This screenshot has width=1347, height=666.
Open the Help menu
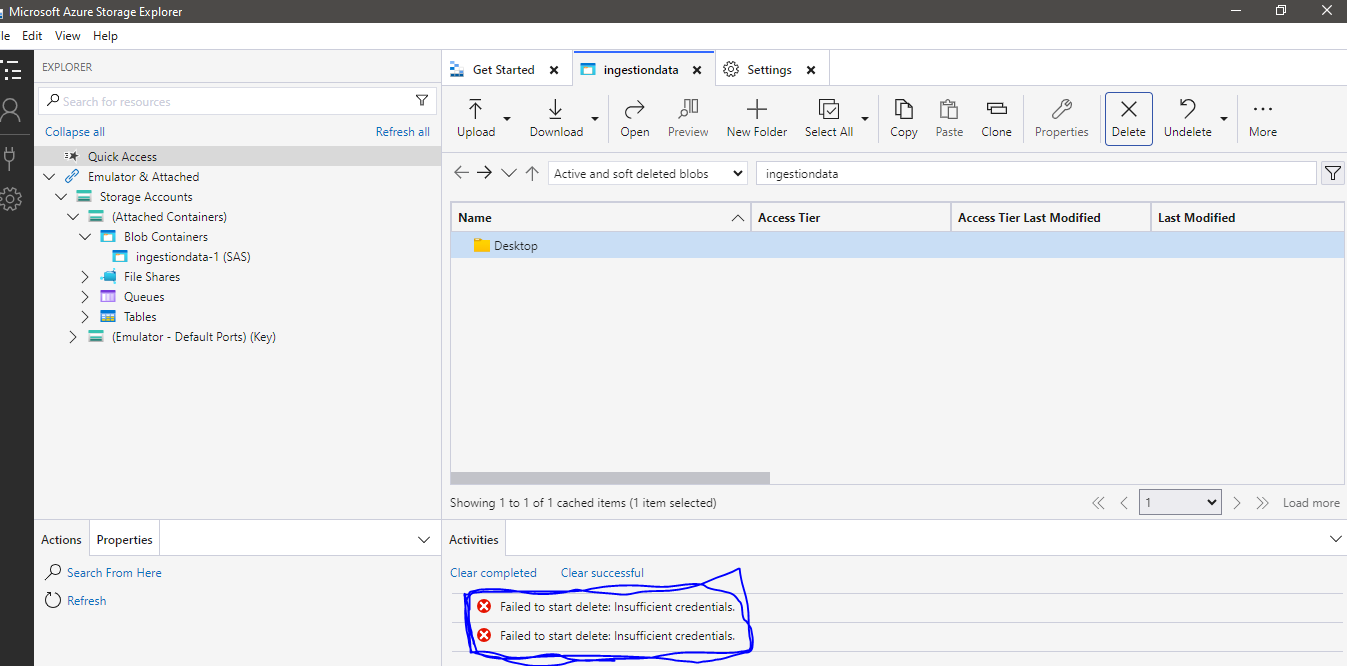coord(105,35)
